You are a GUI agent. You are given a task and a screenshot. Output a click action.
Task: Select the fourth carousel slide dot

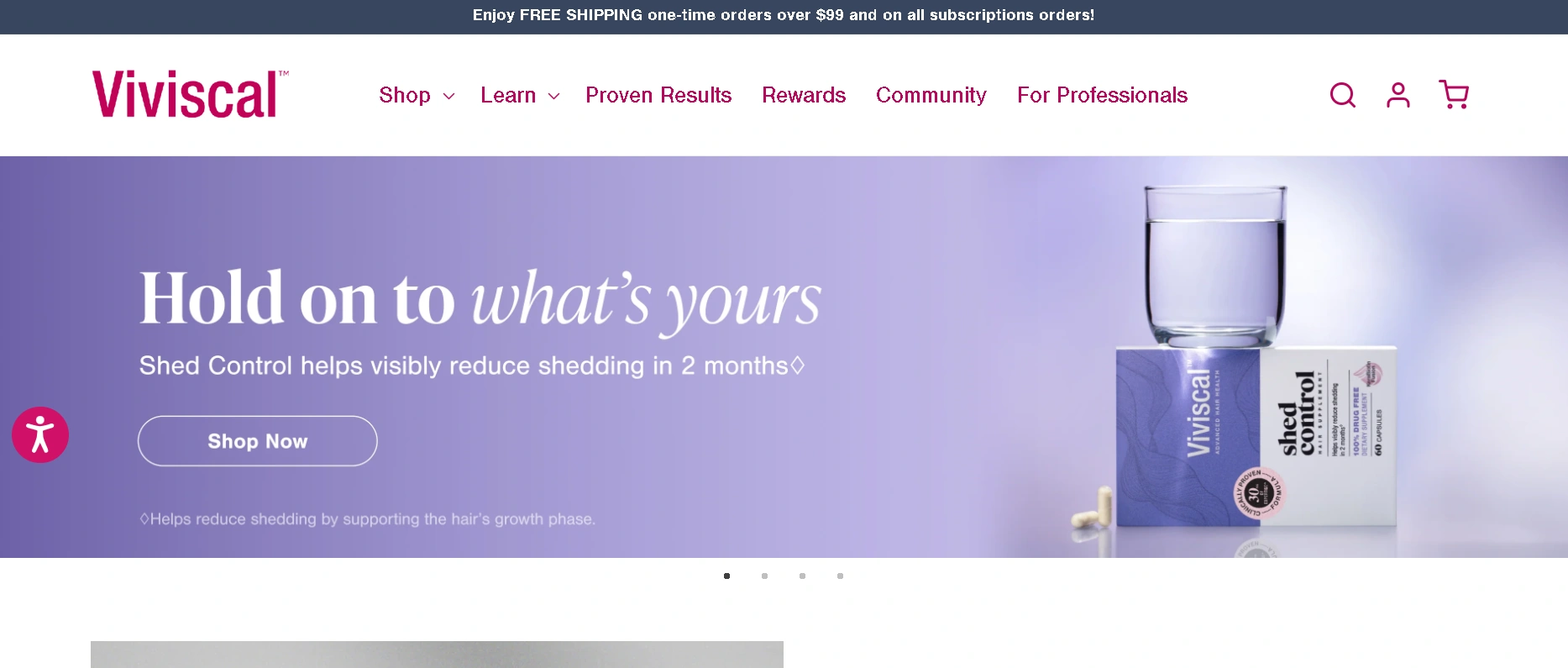click(840, 576)
